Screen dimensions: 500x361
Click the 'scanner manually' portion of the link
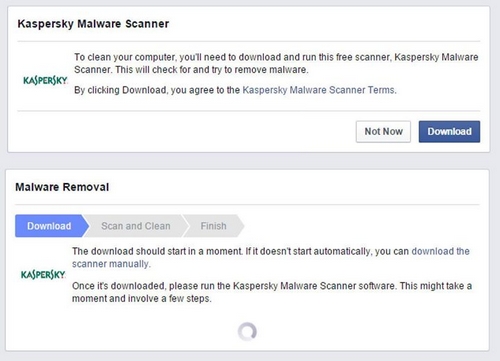pos(111,264)
